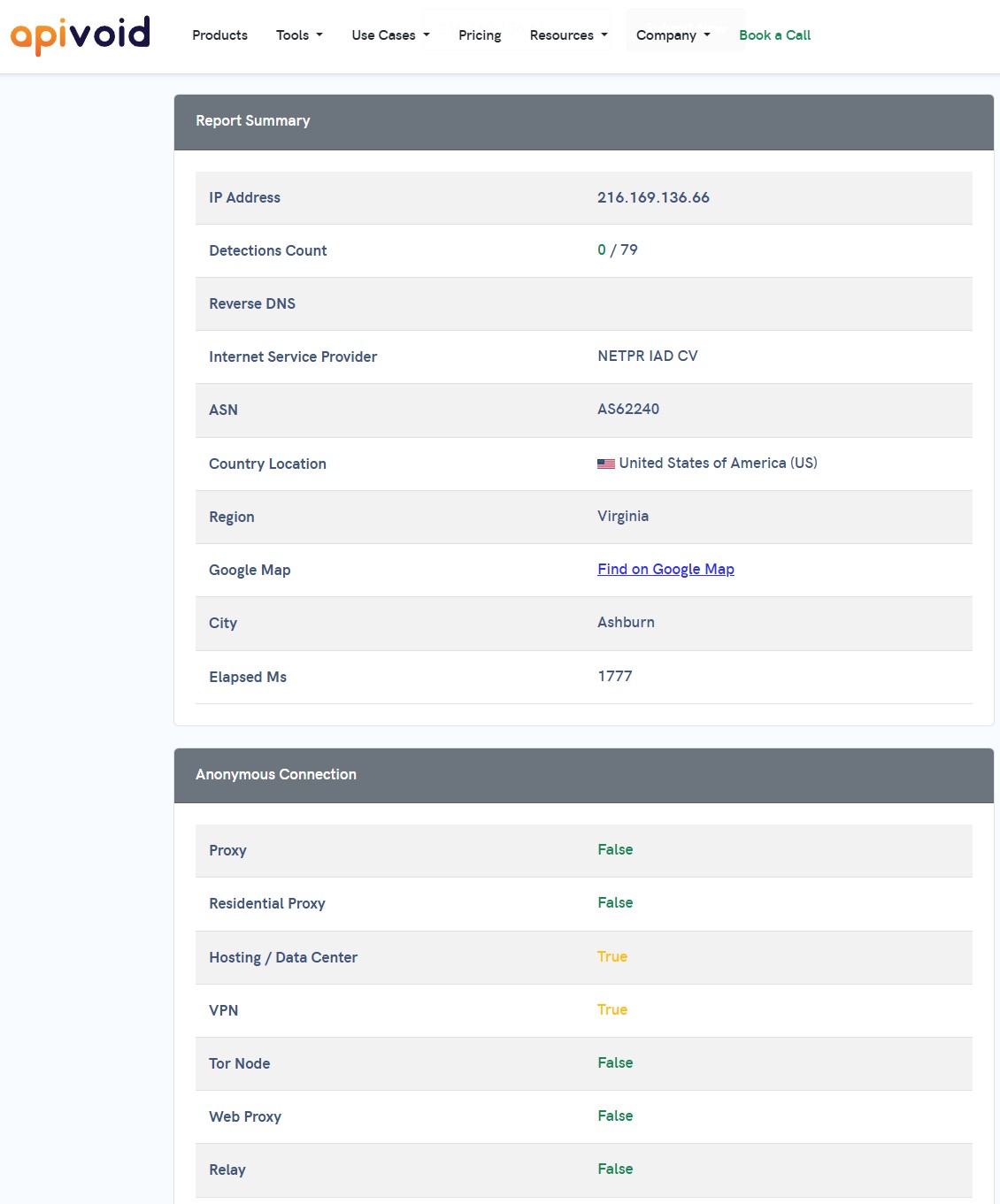Click the Report Summary header

(x=584, y=122)
